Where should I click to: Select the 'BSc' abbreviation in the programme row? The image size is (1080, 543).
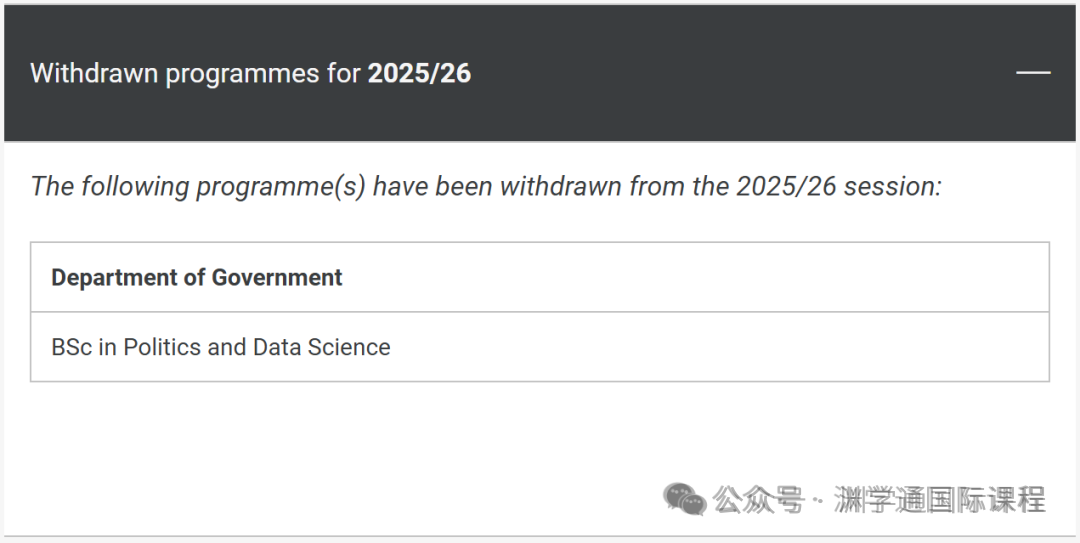tap(72, 347)
